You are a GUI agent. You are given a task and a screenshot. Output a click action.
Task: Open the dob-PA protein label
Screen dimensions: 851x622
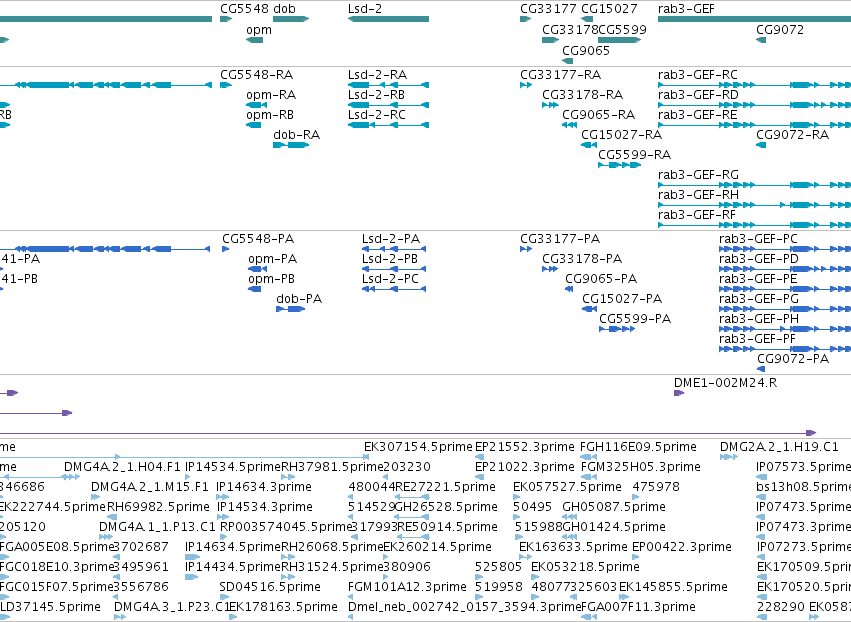[299, 299]
